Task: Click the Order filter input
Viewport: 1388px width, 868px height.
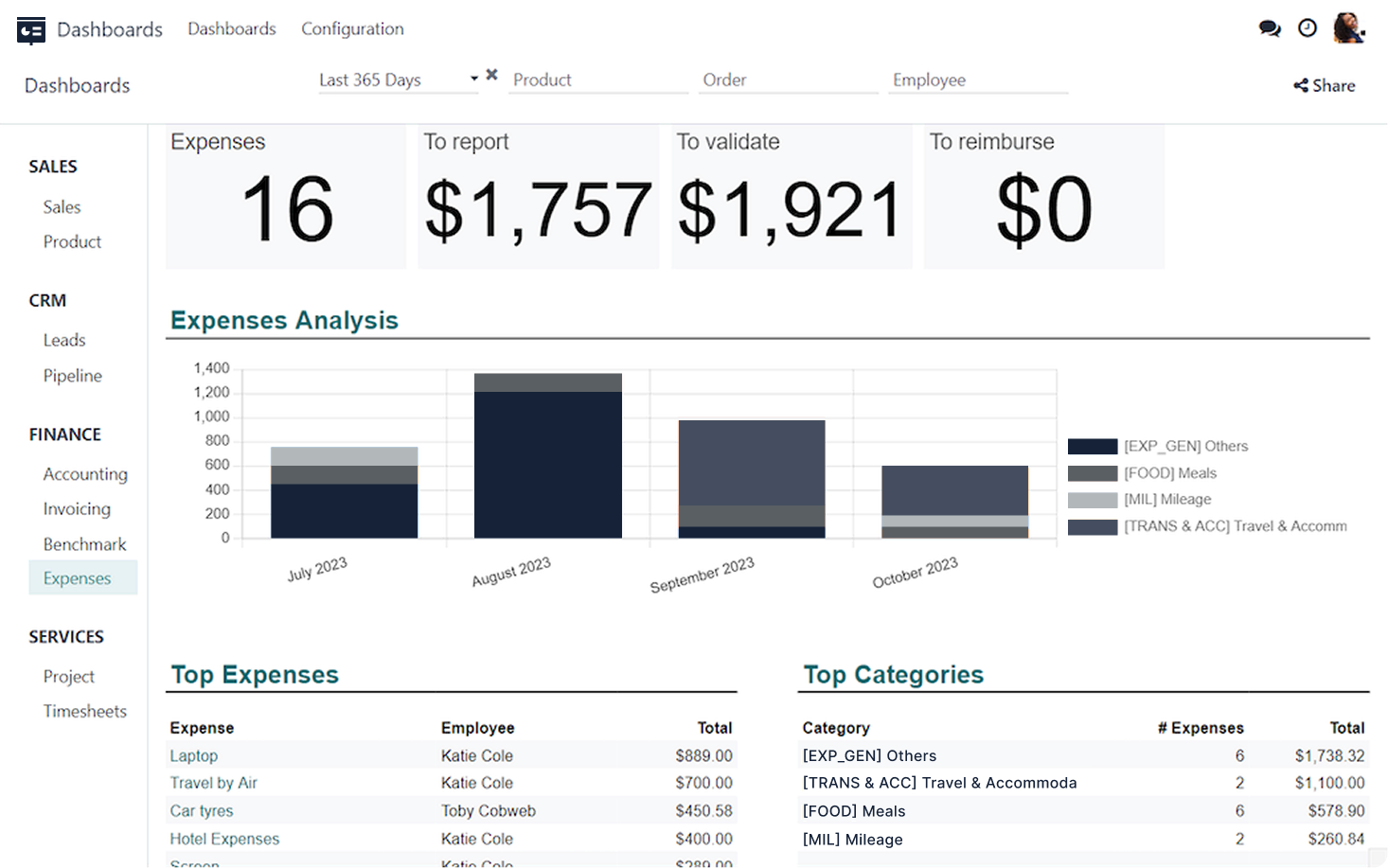Action: 789,80
